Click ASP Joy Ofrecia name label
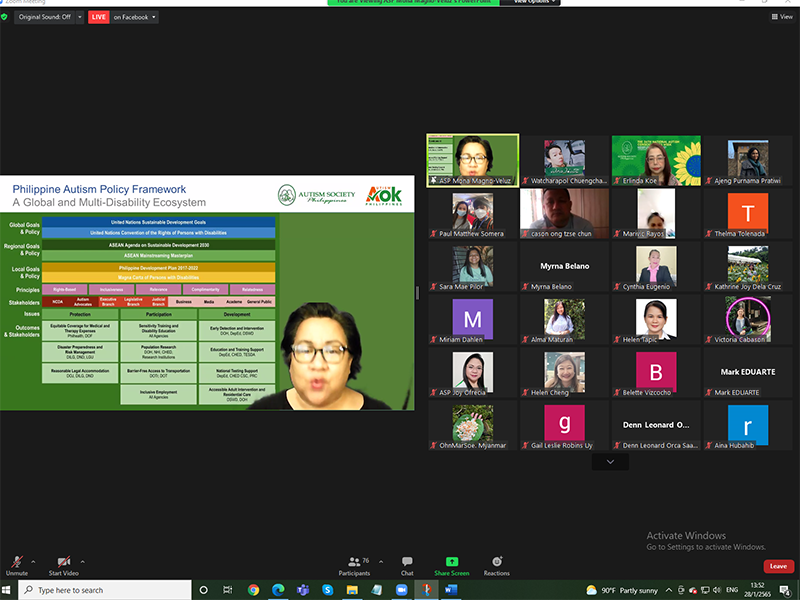The image size is (800, 600). [462, 392]
